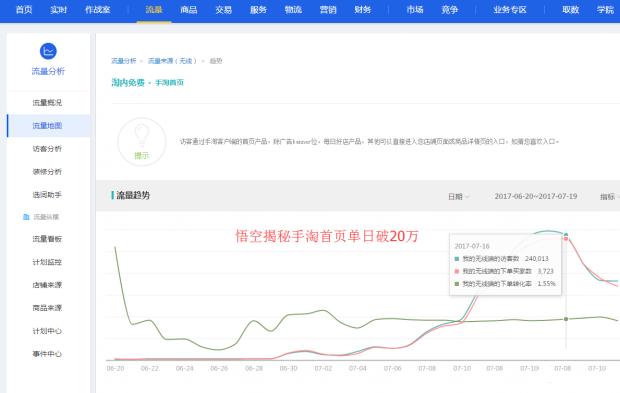Click the 06-26 axis label

pos(219,368)
